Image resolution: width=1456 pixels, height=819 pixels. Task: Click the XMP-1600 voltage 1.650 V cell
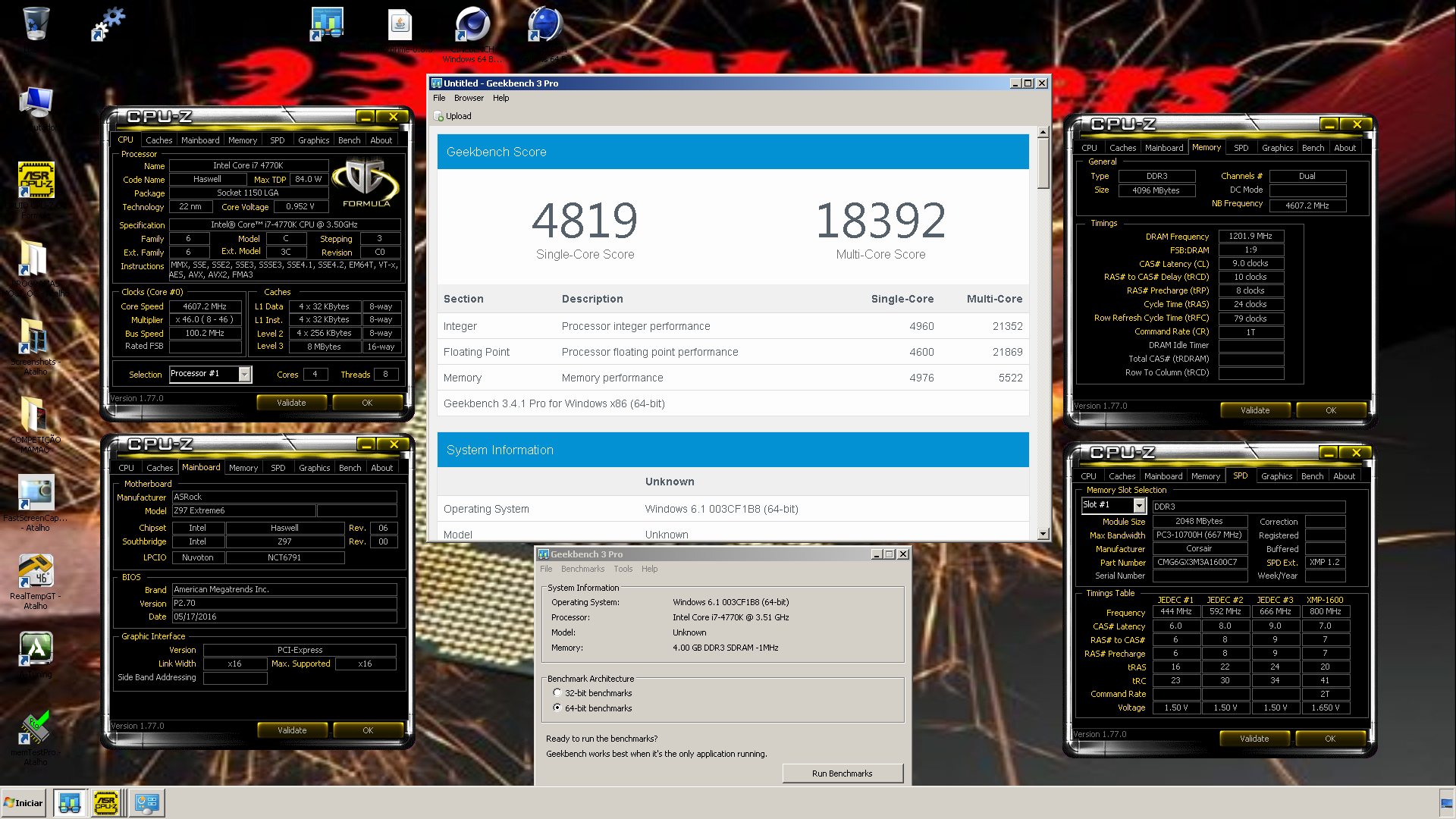[1325, 708]
